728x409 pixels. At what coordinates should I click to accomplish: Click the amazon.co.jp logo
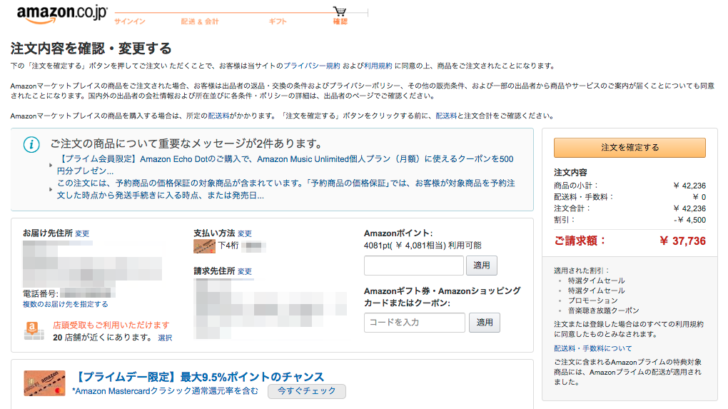click(62, 13)
